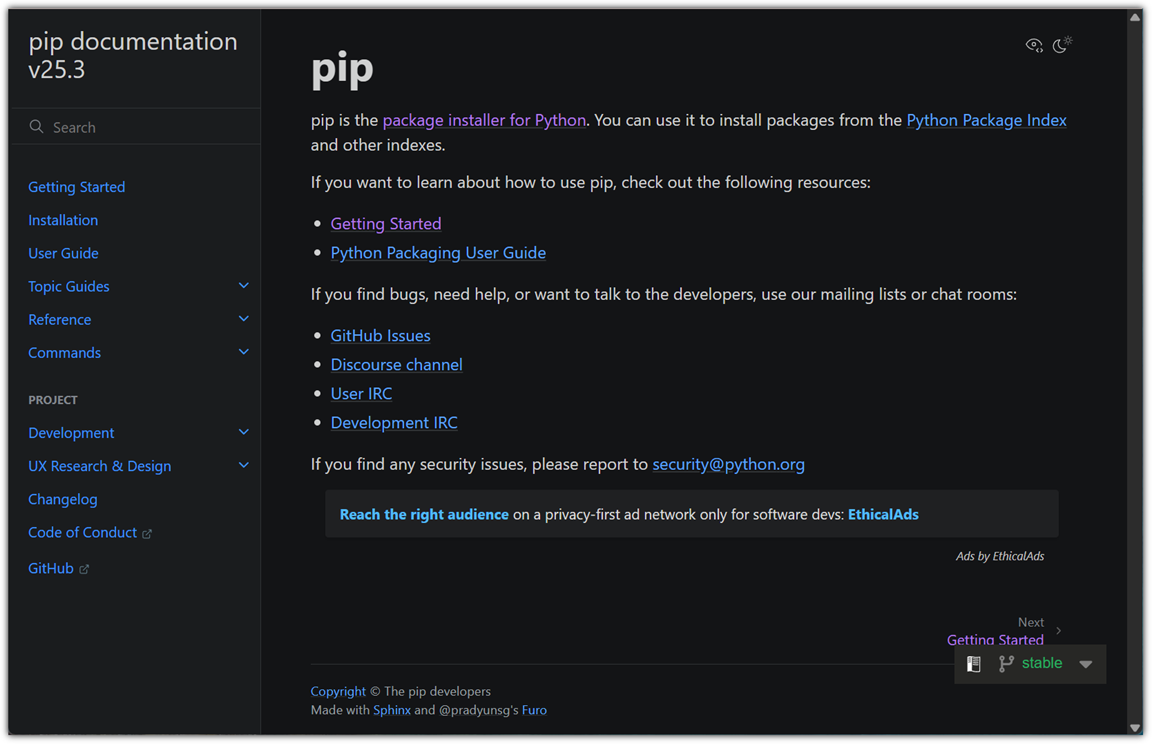Image resolution: width=1152 pixels, height=744 pixels.
Task: Click the stable version label
Action: [1042, 663]
